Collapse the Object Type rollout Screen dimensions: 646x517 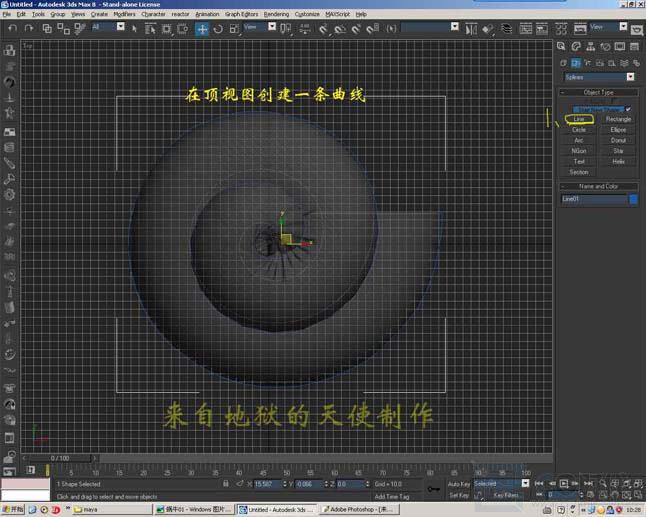point(599,92)
